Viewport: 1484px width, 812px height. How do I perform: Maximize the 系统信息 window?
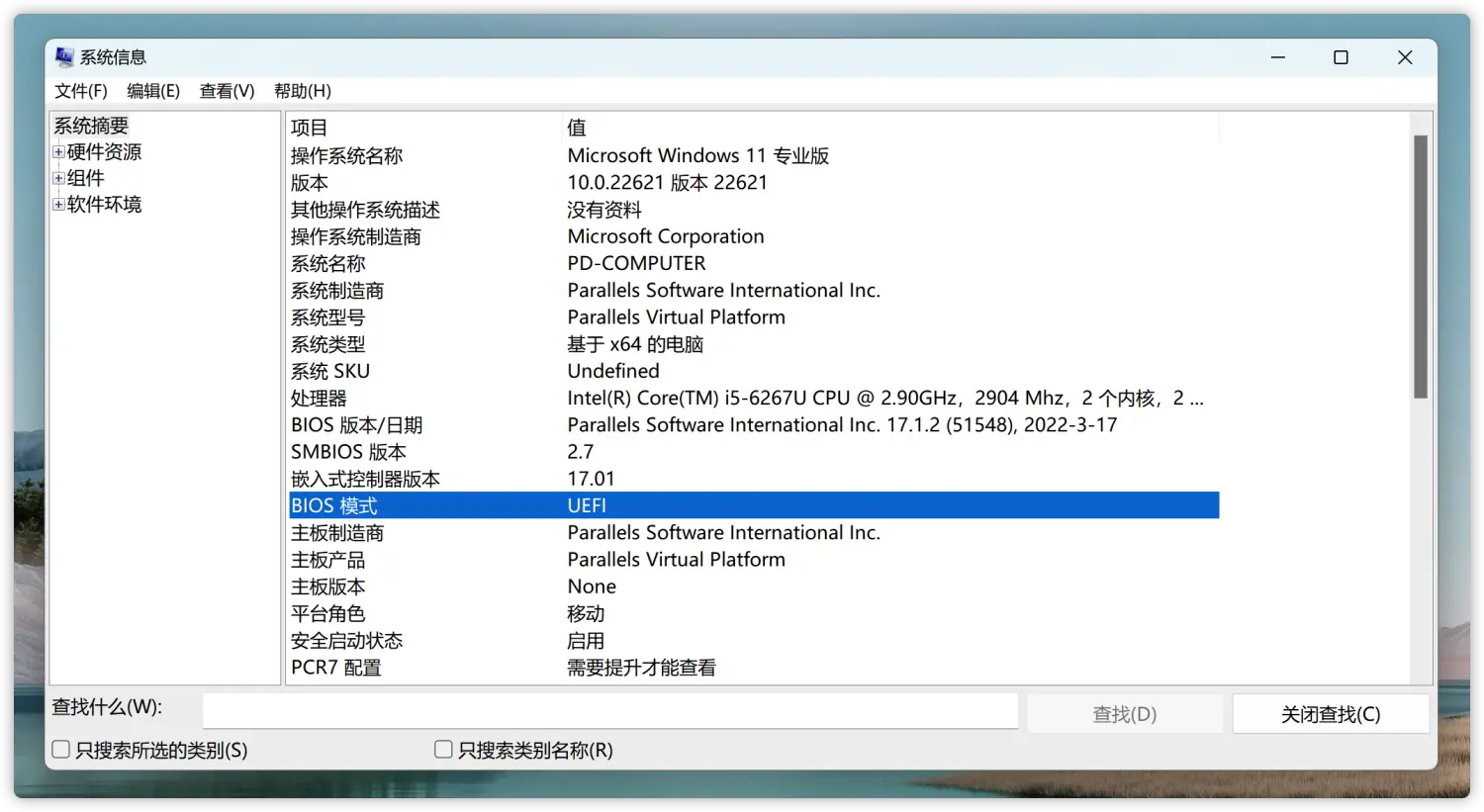(1341, 57)
